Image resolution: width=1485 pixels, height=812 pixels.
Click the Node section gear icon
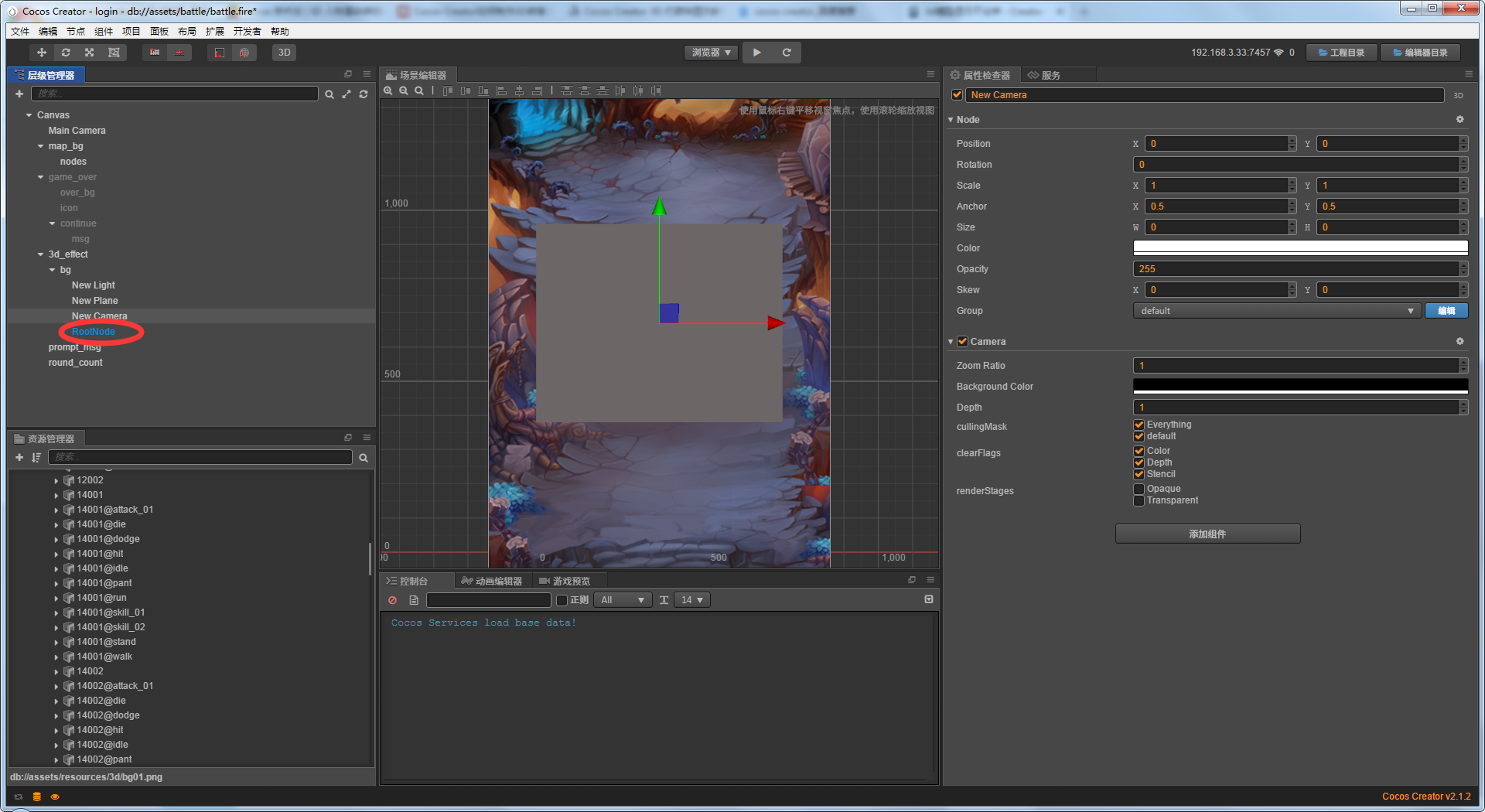[x=1459, y=120]
